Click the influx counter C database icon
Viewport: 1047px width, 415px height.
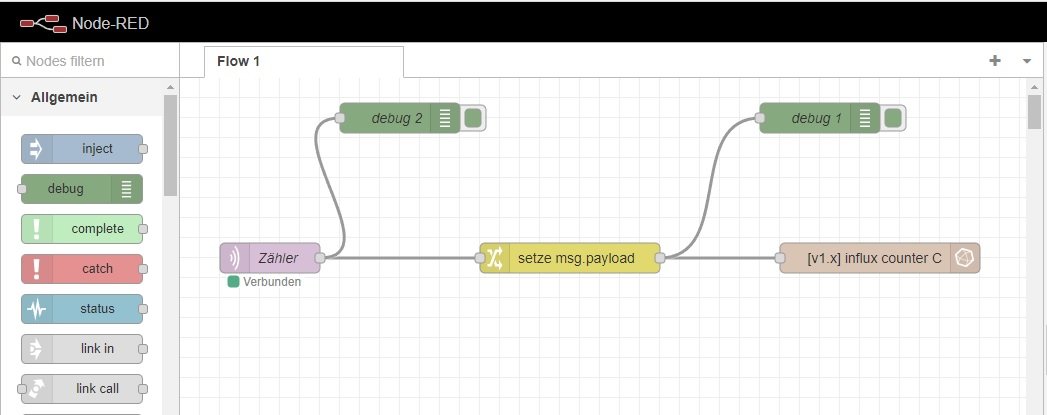coord(965,258)
